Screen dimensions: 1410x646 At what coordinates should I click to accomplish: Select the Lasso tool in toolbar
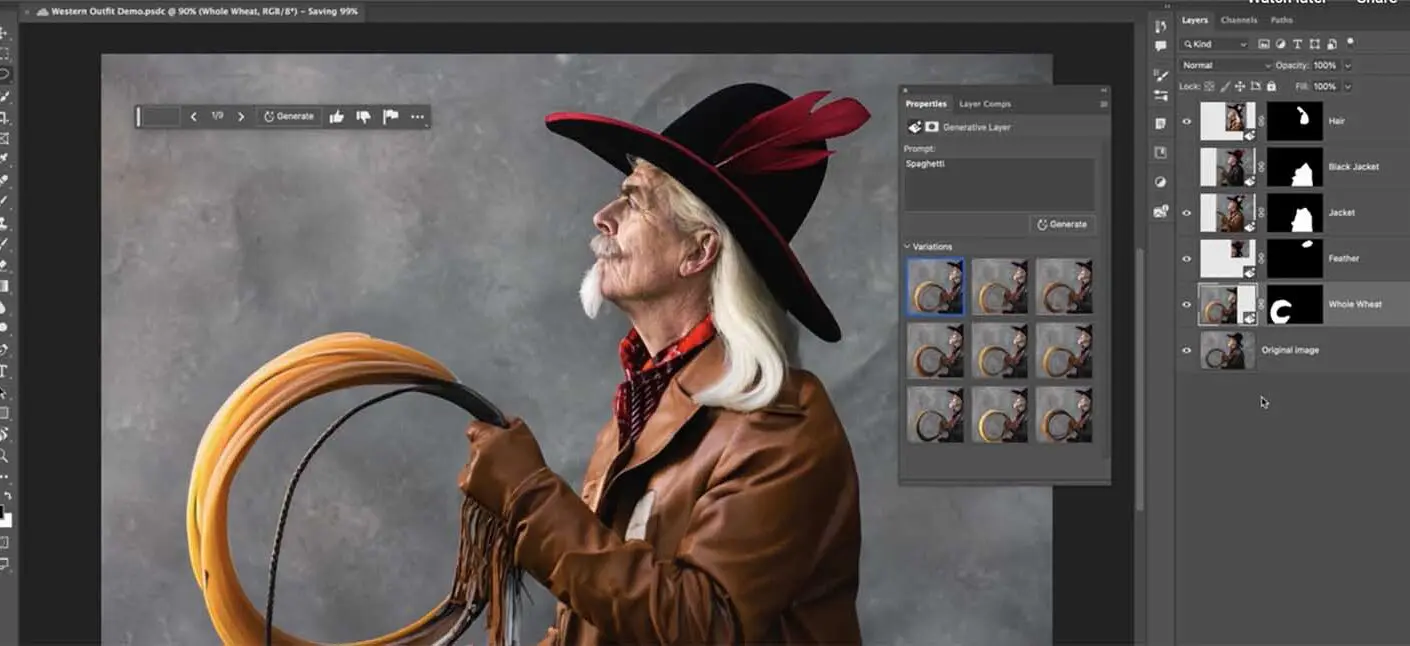tap(5, 75)
